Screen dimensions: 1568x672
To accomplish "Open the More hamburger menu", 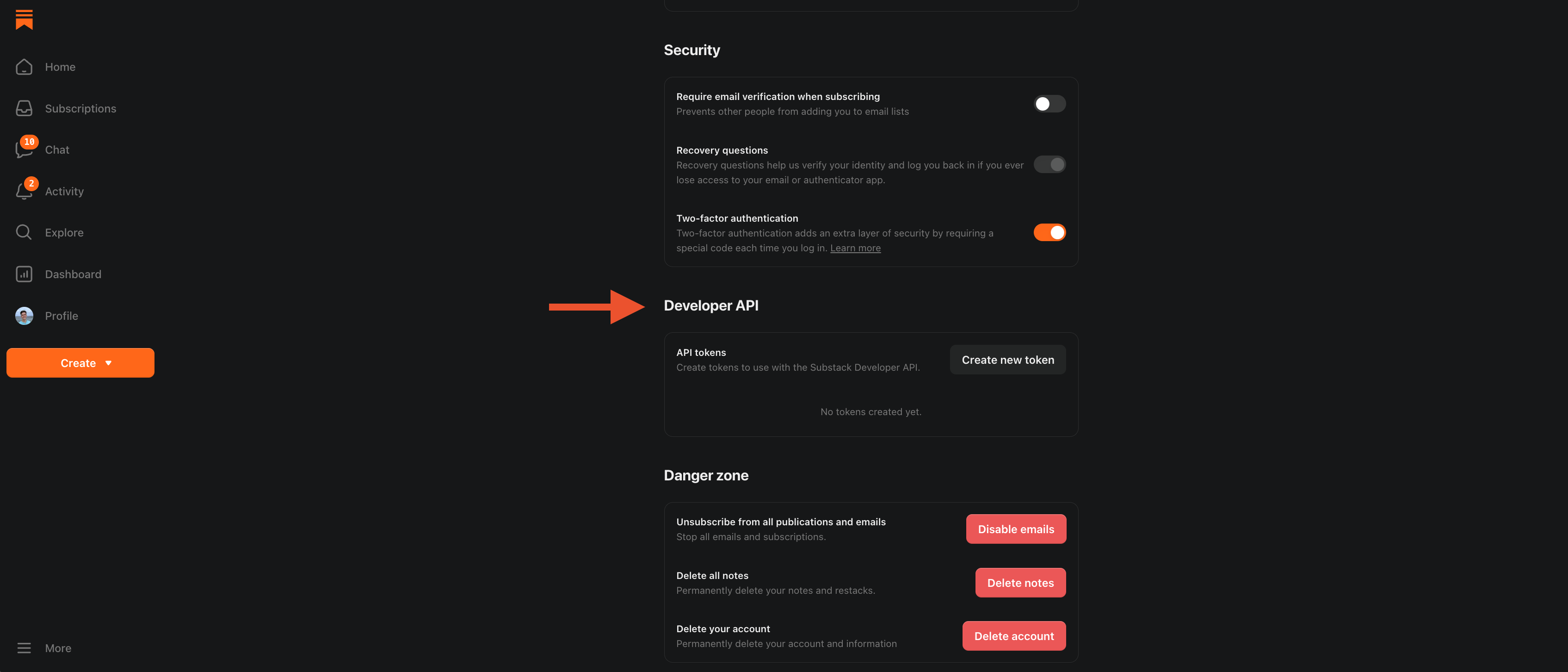I will pyautogui.click(x=24, y=647).
